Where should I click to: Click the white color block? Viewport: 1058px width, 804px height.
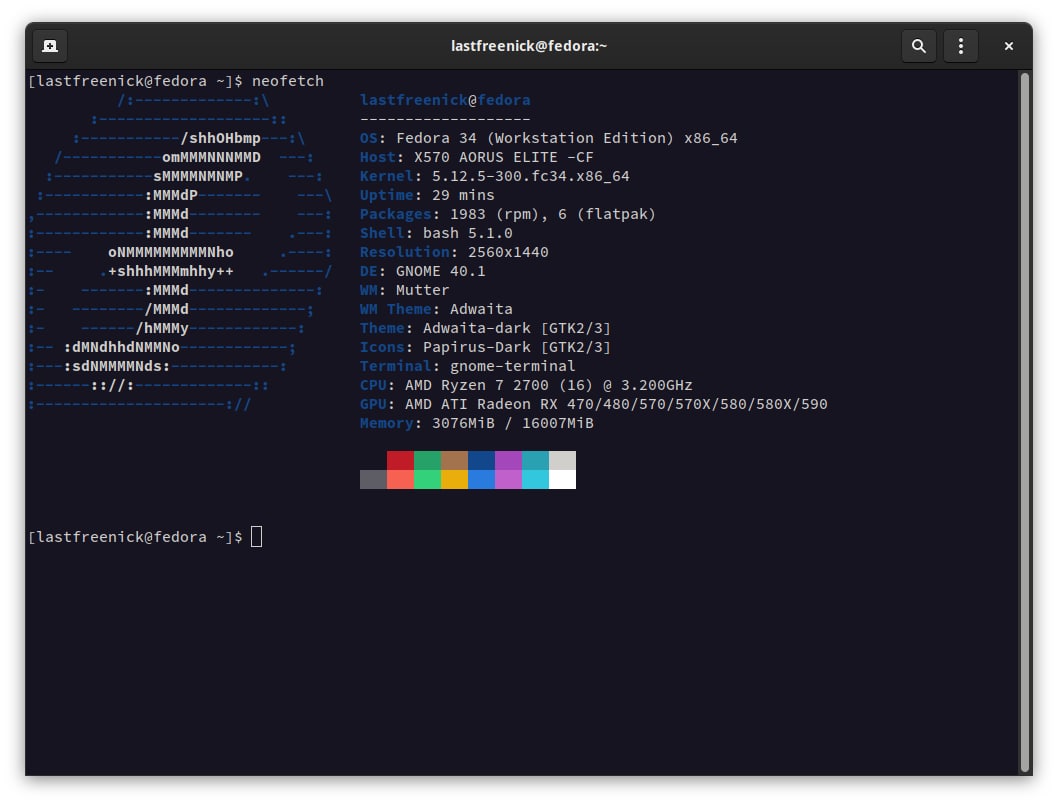point(562,480)
